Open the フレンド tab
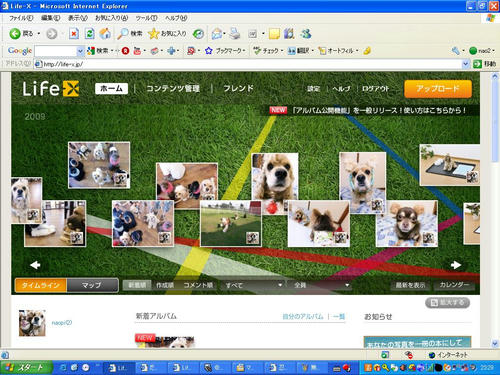 click(x=238, y=88)
